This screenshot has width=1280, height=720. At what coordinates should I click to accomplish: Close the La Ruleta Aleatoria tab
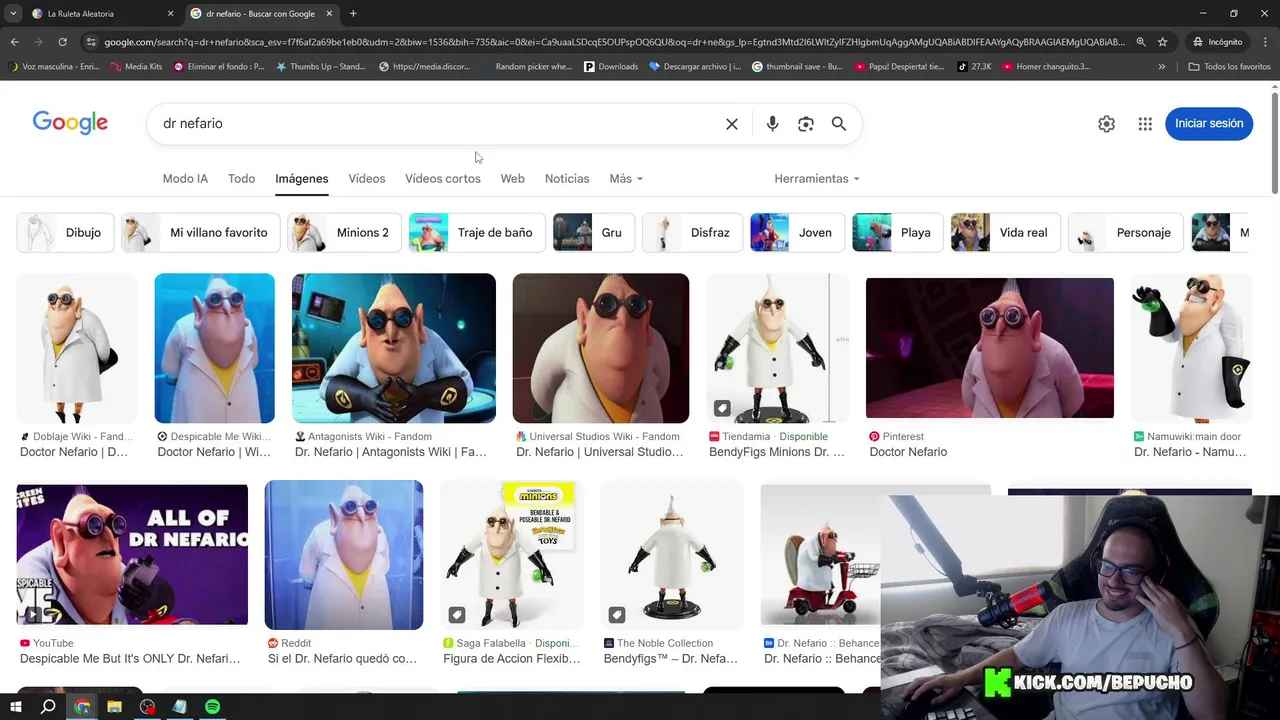(170, 14)
